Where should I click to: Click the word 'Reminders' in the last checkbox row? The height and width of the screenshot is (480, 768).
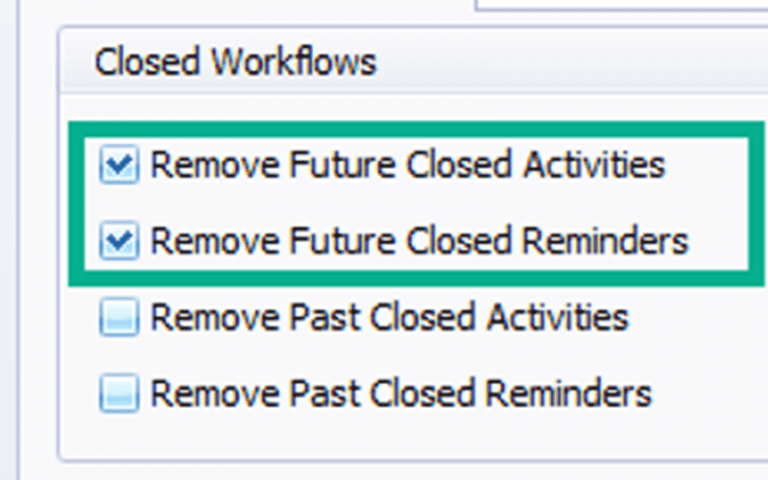click(x=569, y=393)
